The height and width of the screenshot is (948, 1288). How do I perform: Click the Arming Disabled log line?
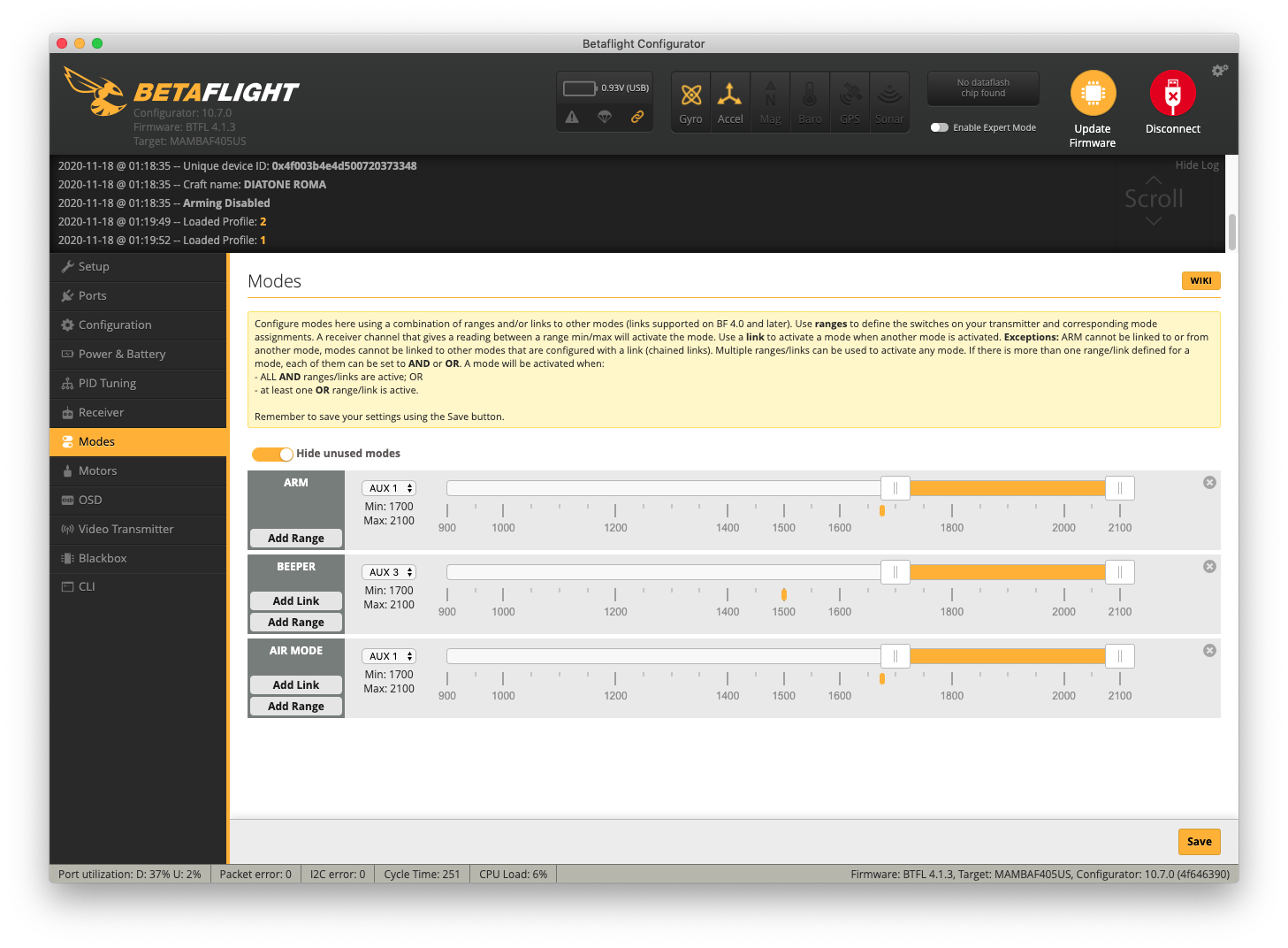pos(164,203)
